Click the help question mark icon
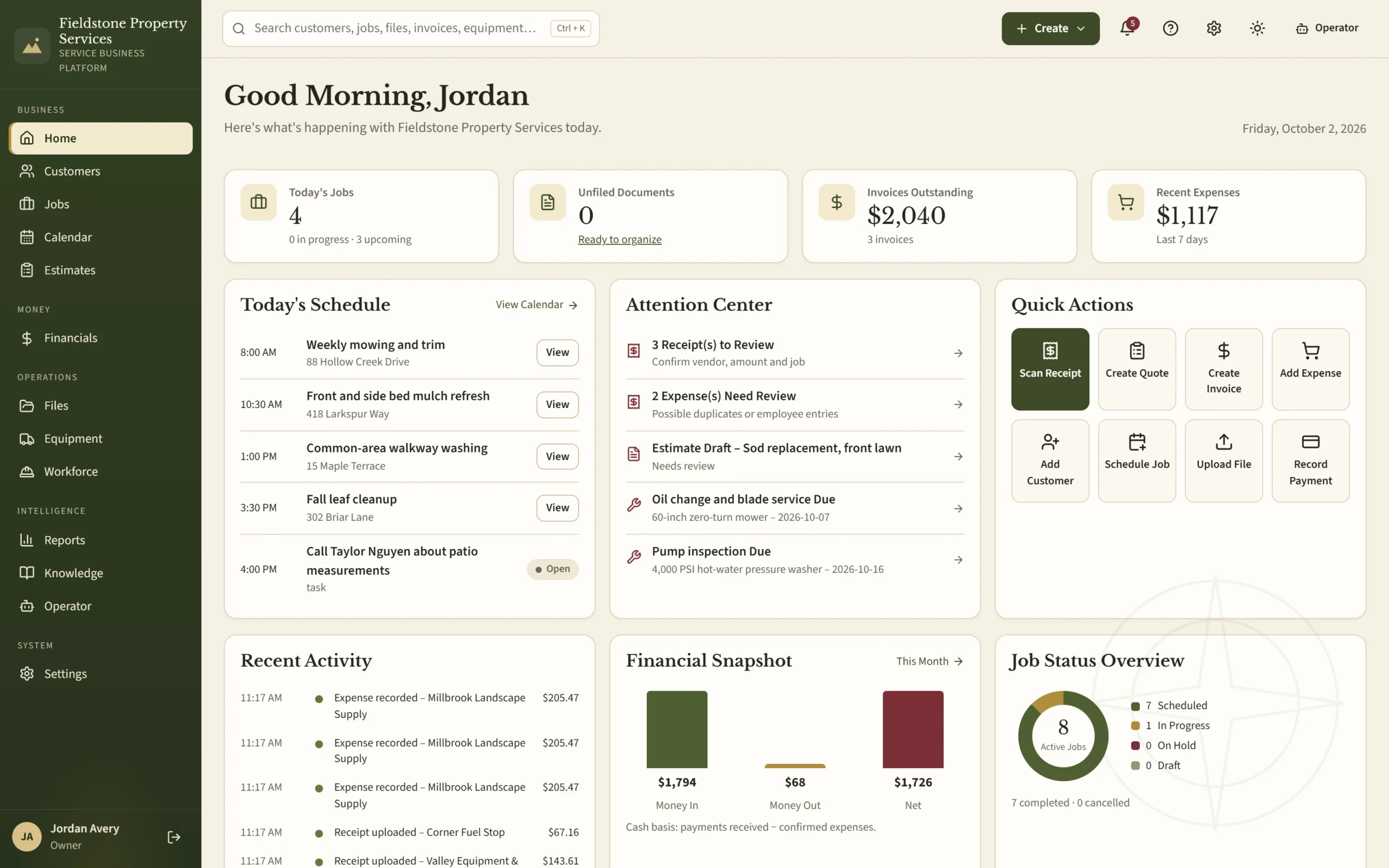Viewport: 1389px width, 868px height. [x=1170, y=28]
